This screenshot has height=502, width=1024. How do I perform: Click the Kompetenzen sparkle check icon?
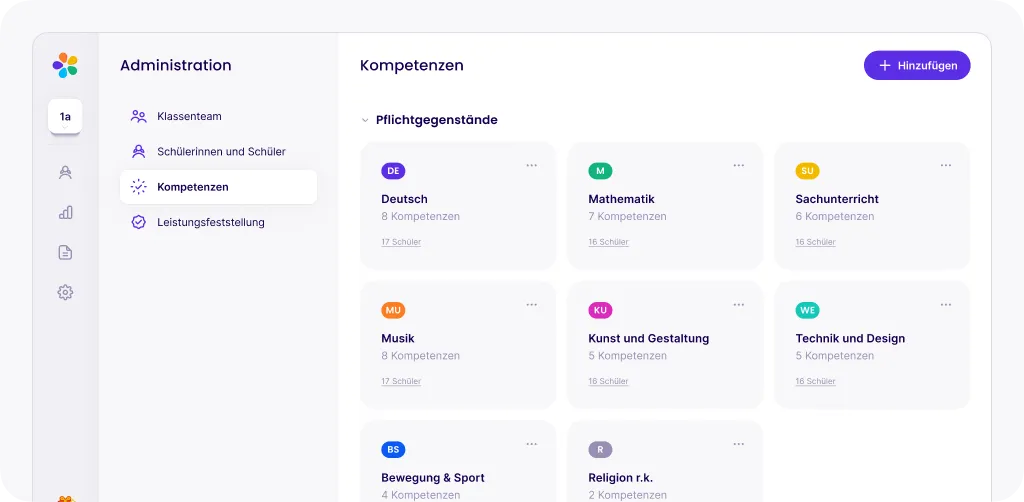click(138, 187)
